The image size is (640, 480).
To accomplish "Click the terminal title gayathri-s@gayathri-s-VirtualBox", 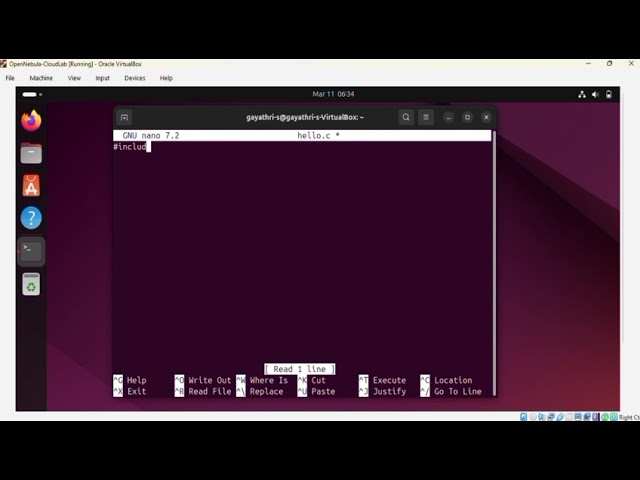I will 304,118.
